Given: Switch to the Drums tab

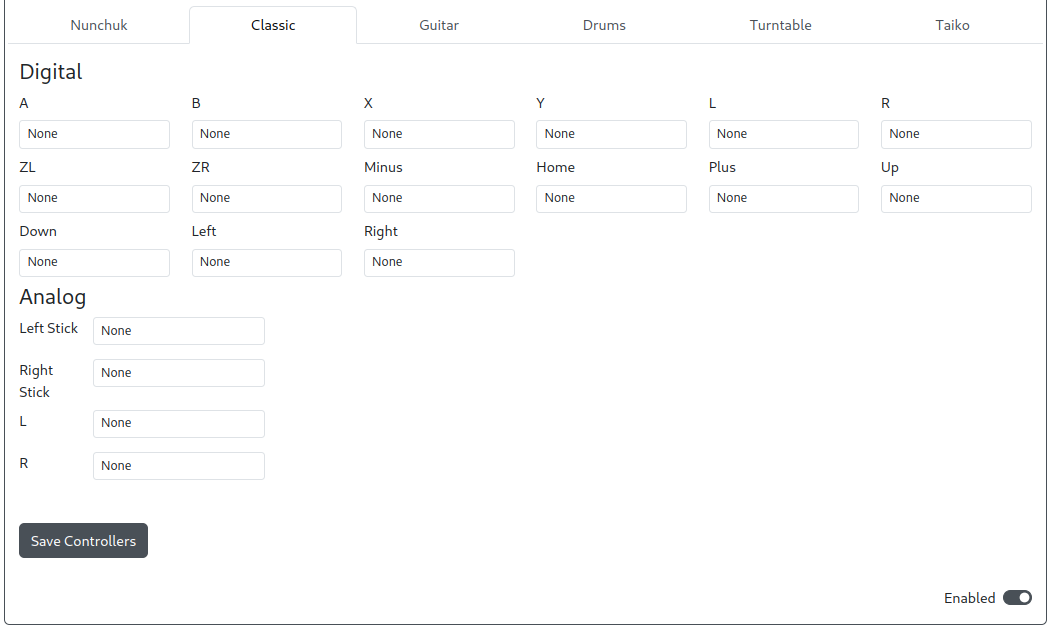Looking at the screenshot, I should tap(604, 25).
